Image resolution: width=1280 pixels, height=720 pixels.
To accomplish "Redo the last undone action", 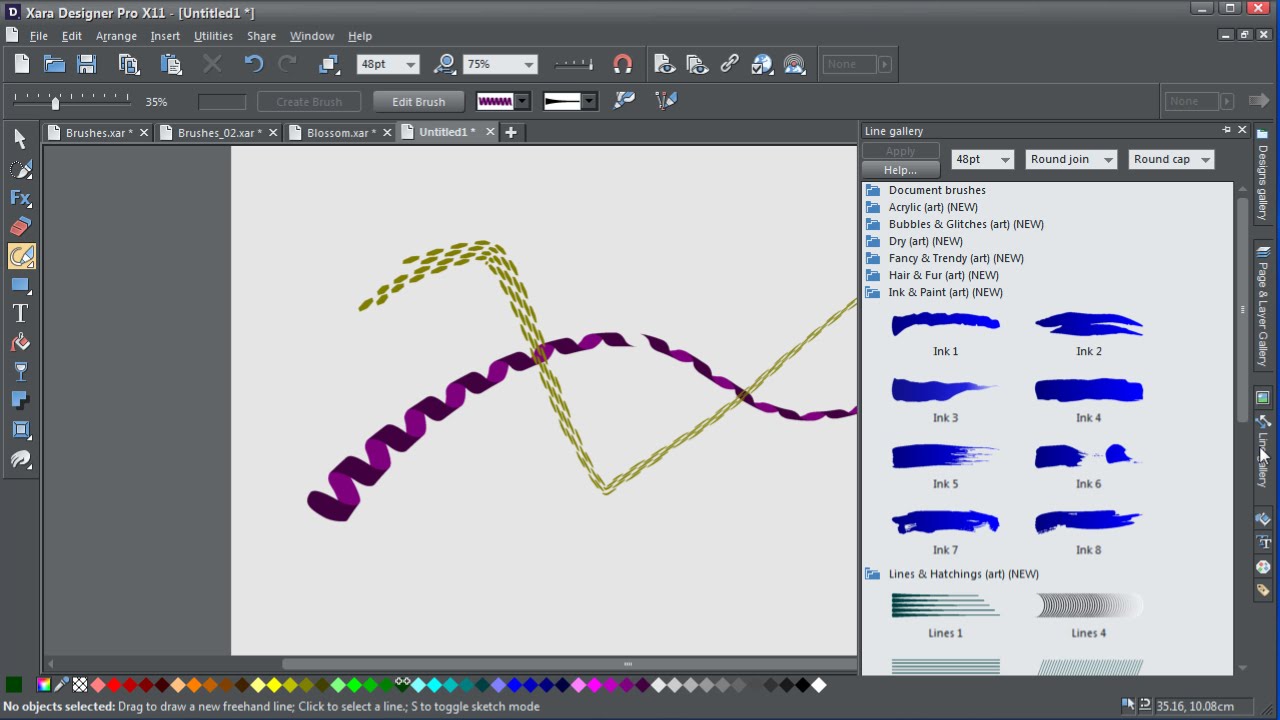I will pyautogui.click(x=287, y=64).
